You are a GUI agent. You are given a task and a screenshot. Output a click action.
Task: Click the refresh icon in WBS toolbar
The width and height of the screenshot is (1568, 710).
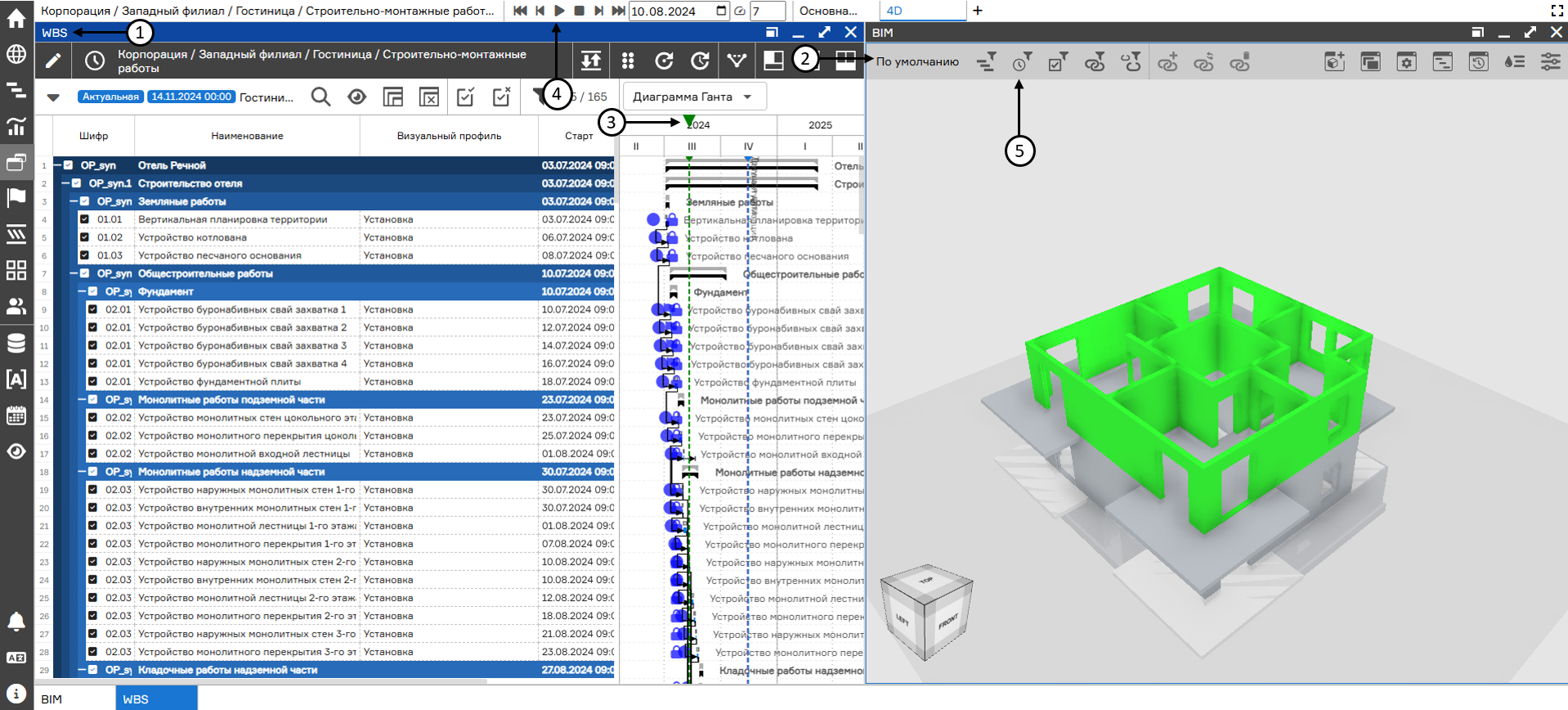664,61
